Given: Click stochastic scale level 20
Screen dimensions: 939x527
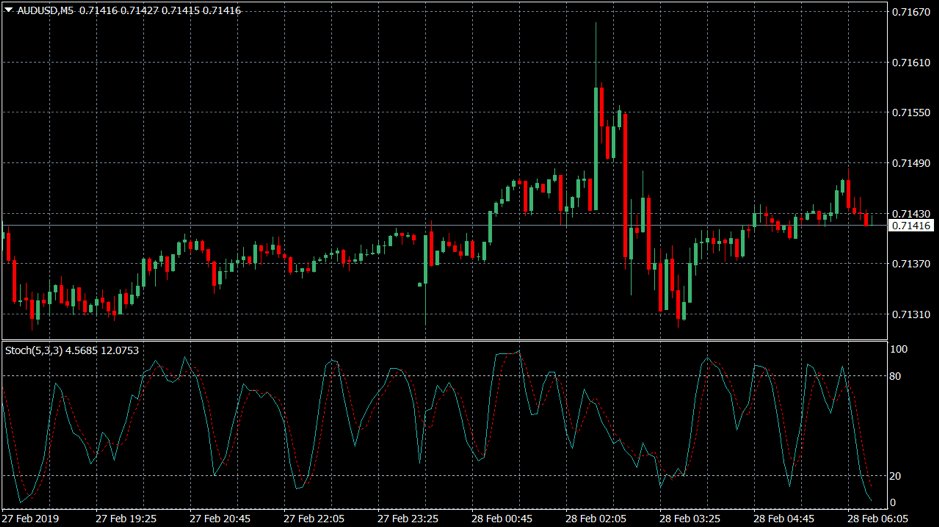Looking at the screenshot, I should pos(895,476).
